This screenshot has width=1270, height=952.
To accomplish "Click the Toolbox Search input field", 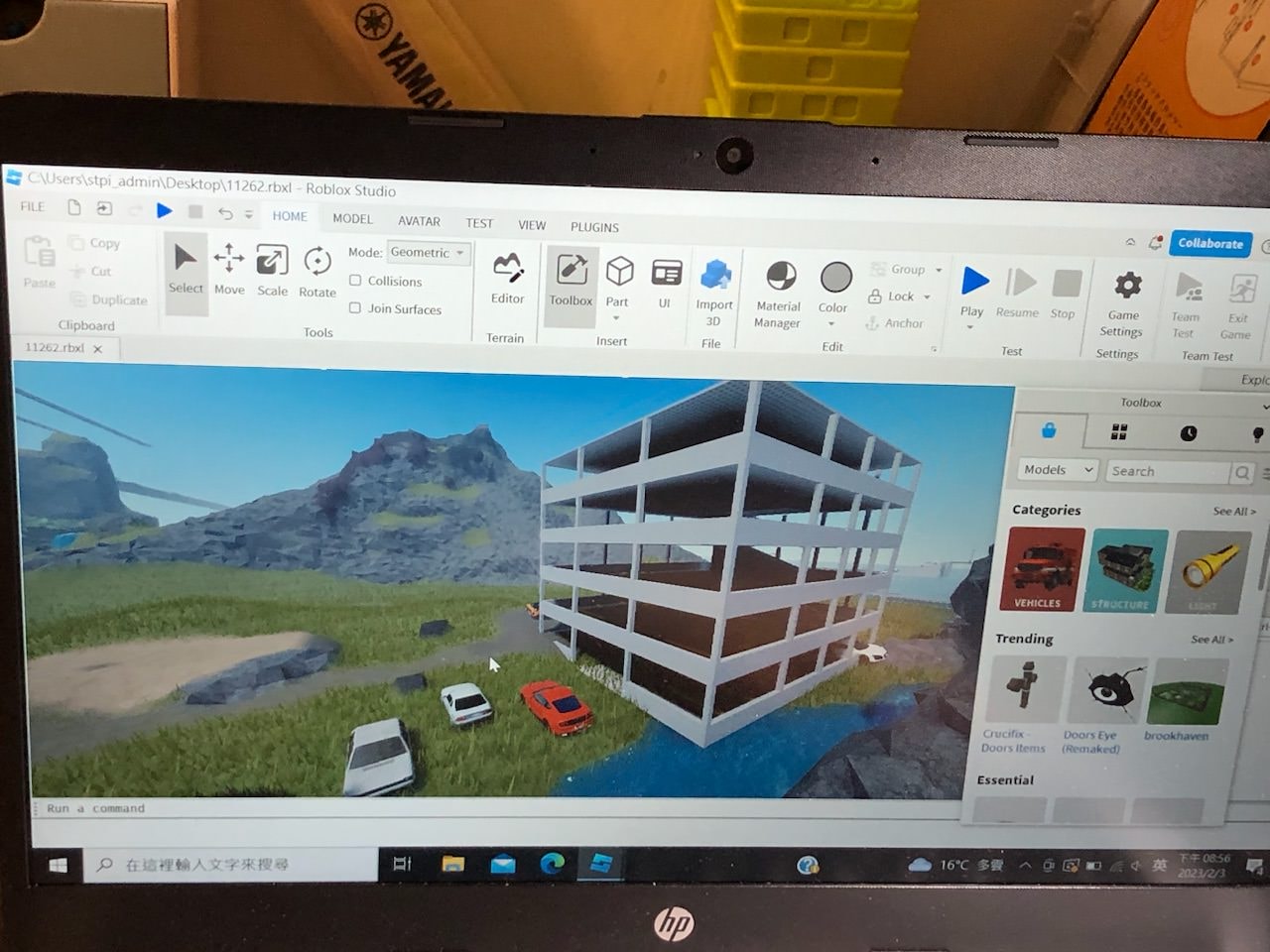I will point(1167,472).
